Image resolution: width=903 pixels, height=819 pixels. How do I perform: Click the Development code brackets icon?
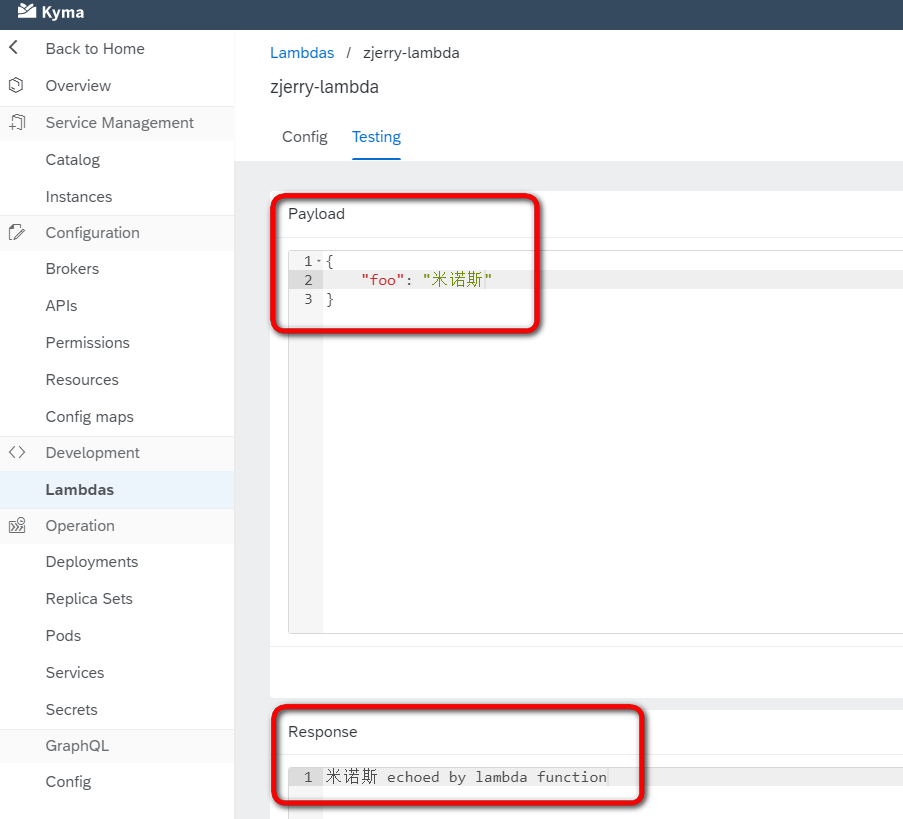coord(17,452)
